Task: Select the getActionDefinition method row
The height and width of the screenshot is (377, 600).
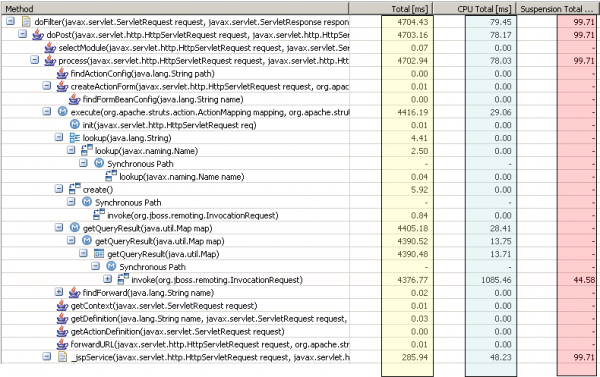Action: (178, 331)
